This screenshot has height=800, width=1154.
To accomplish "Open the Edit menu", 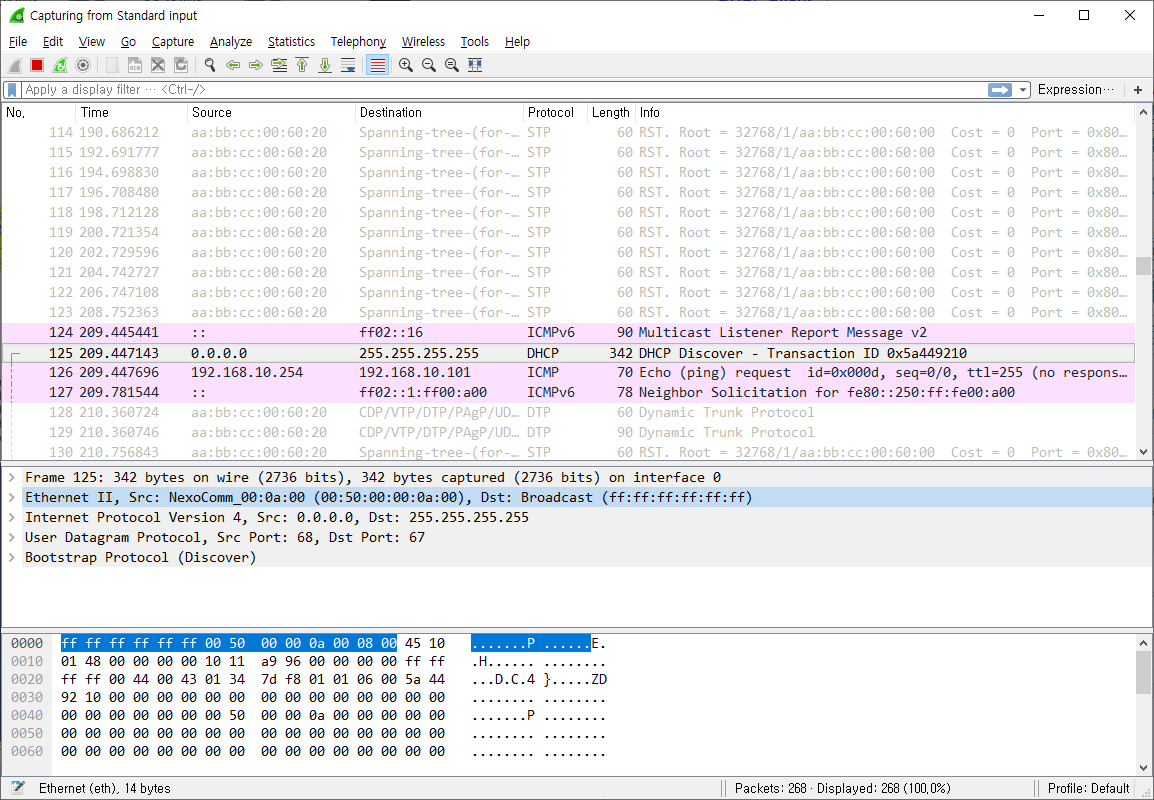I will tap(53, 42).
